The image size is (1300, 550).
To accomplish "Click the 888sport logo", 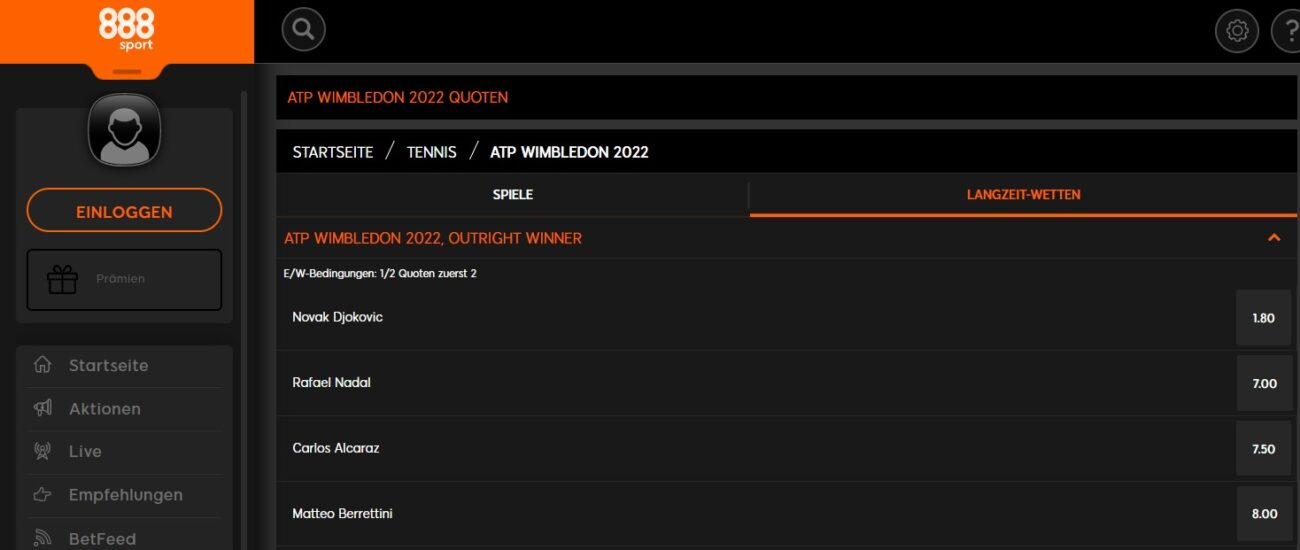I will (126, 29).
